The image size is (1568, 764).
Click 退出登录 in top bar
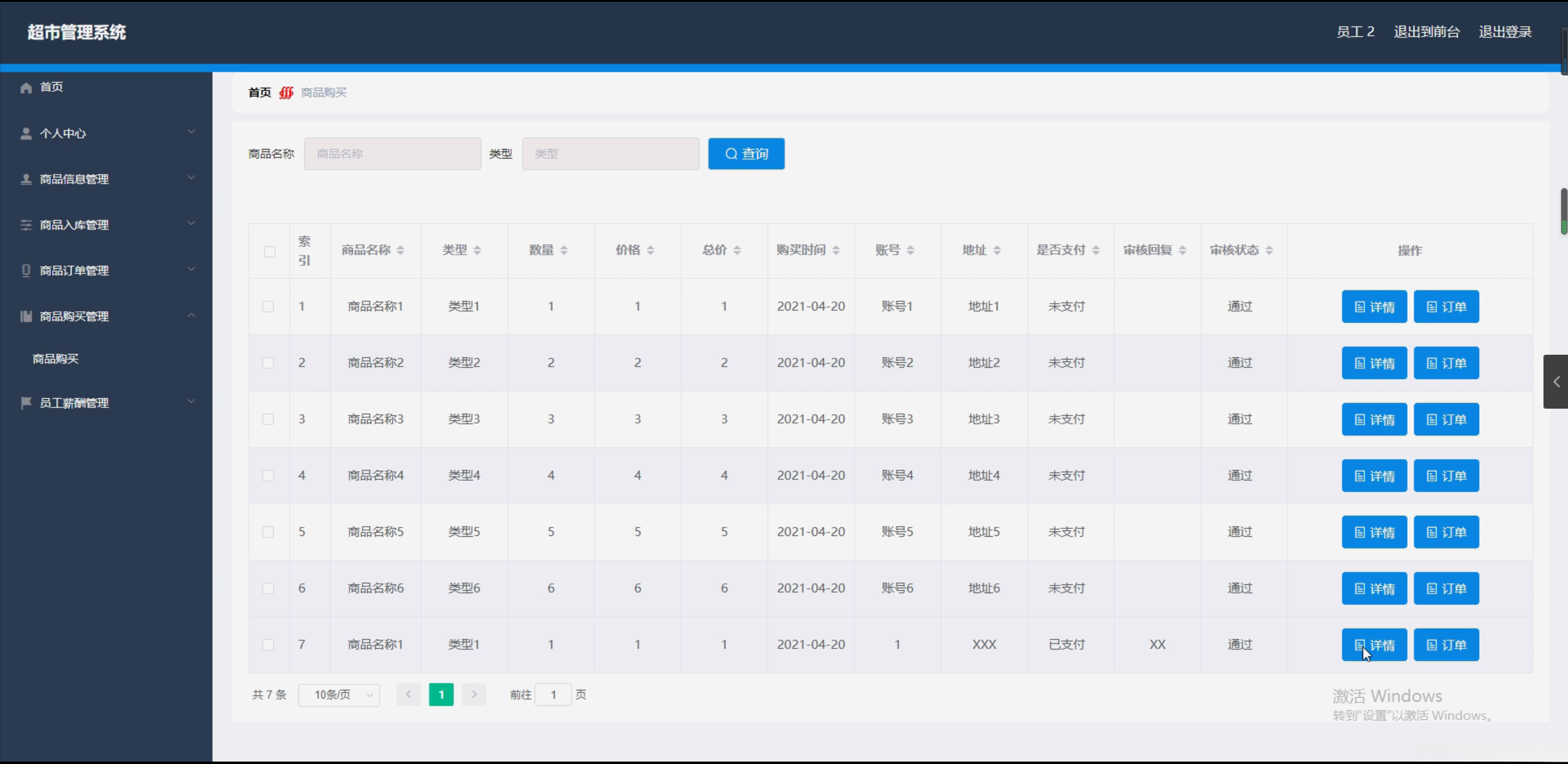1505,32
